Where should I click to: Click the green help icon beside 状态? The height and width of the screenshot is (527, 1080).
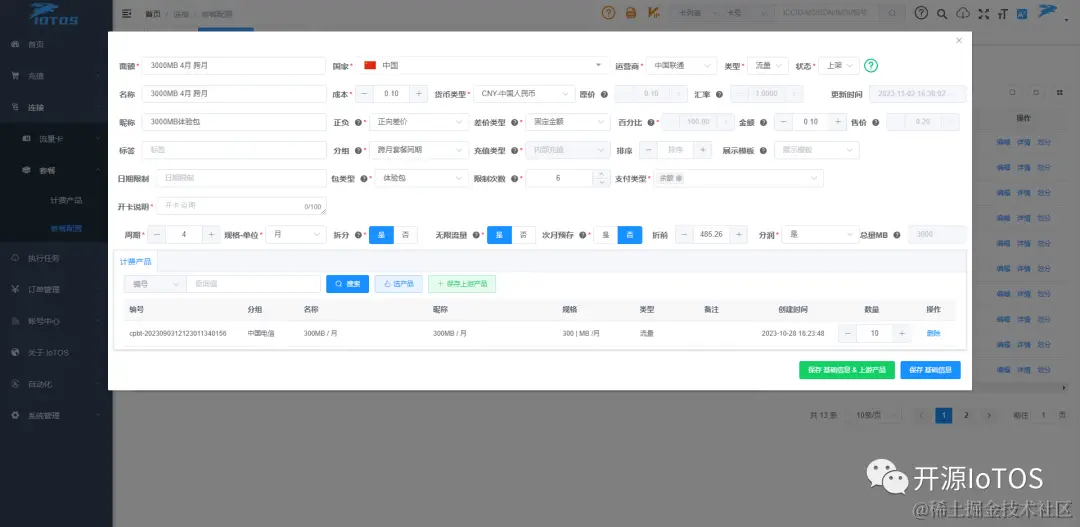[871, 65]
